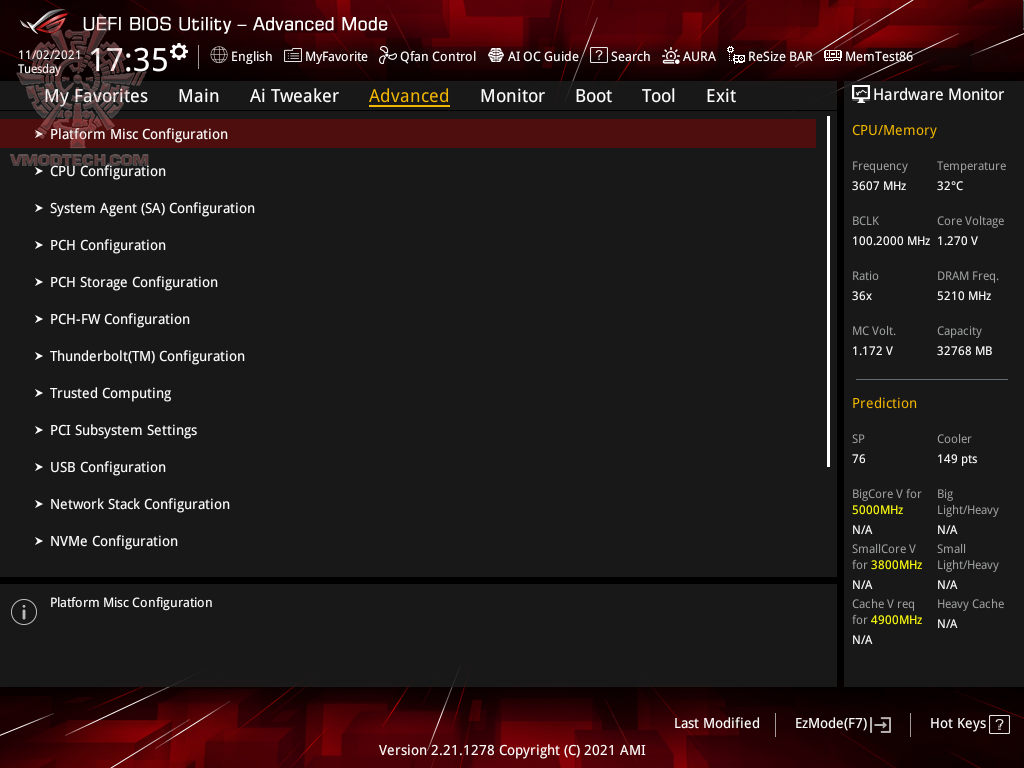The width and height of the screenshot is (1024, 768).
Task: Click the globe language icon
Action: [x=219, y=56]
